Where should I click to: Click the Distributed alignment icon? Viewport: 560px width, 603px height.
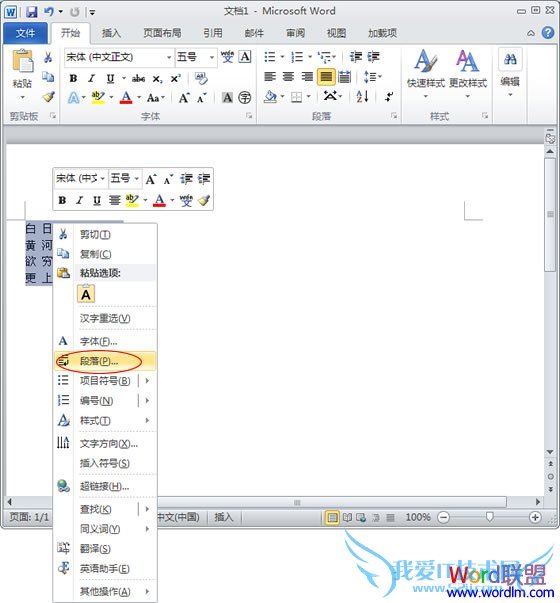click(x=345, y=77)
